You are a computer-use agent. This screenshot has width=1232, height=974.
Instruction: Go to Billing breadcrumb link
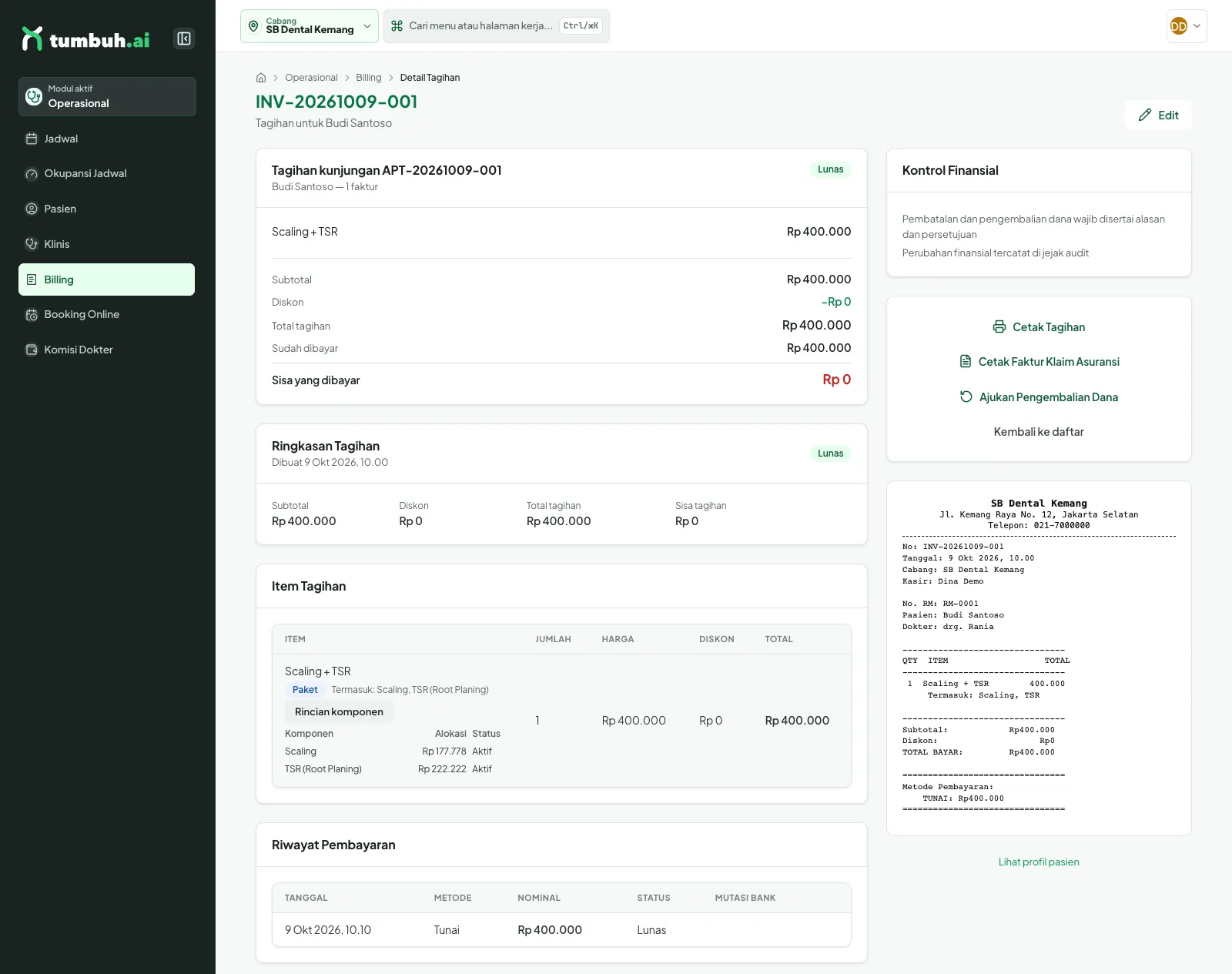click(x=368, y=78)
